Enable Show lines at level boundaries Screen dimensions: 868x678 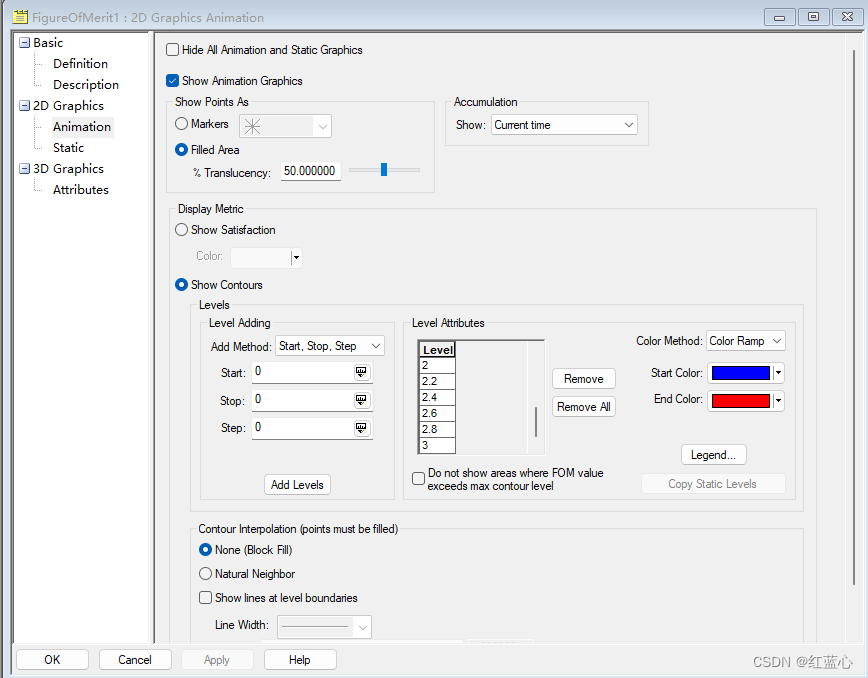pyautogui.click(x=205, y=598)
